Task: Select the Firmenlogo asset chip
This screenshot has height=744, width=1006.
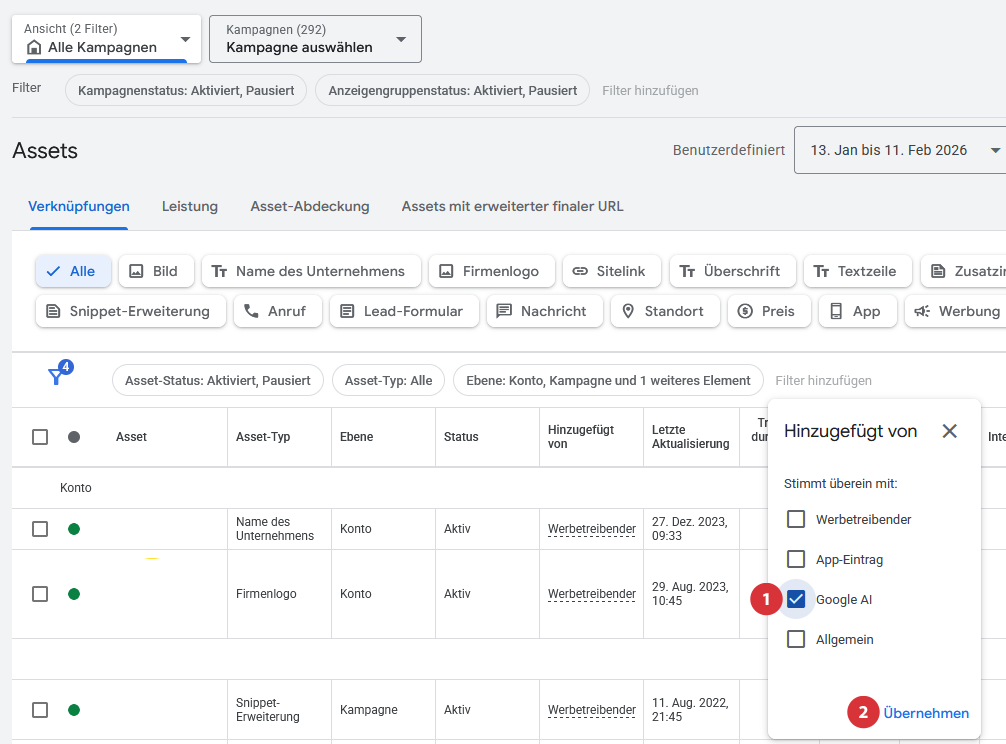Action: pyautogui.click(x=491, y=271)
